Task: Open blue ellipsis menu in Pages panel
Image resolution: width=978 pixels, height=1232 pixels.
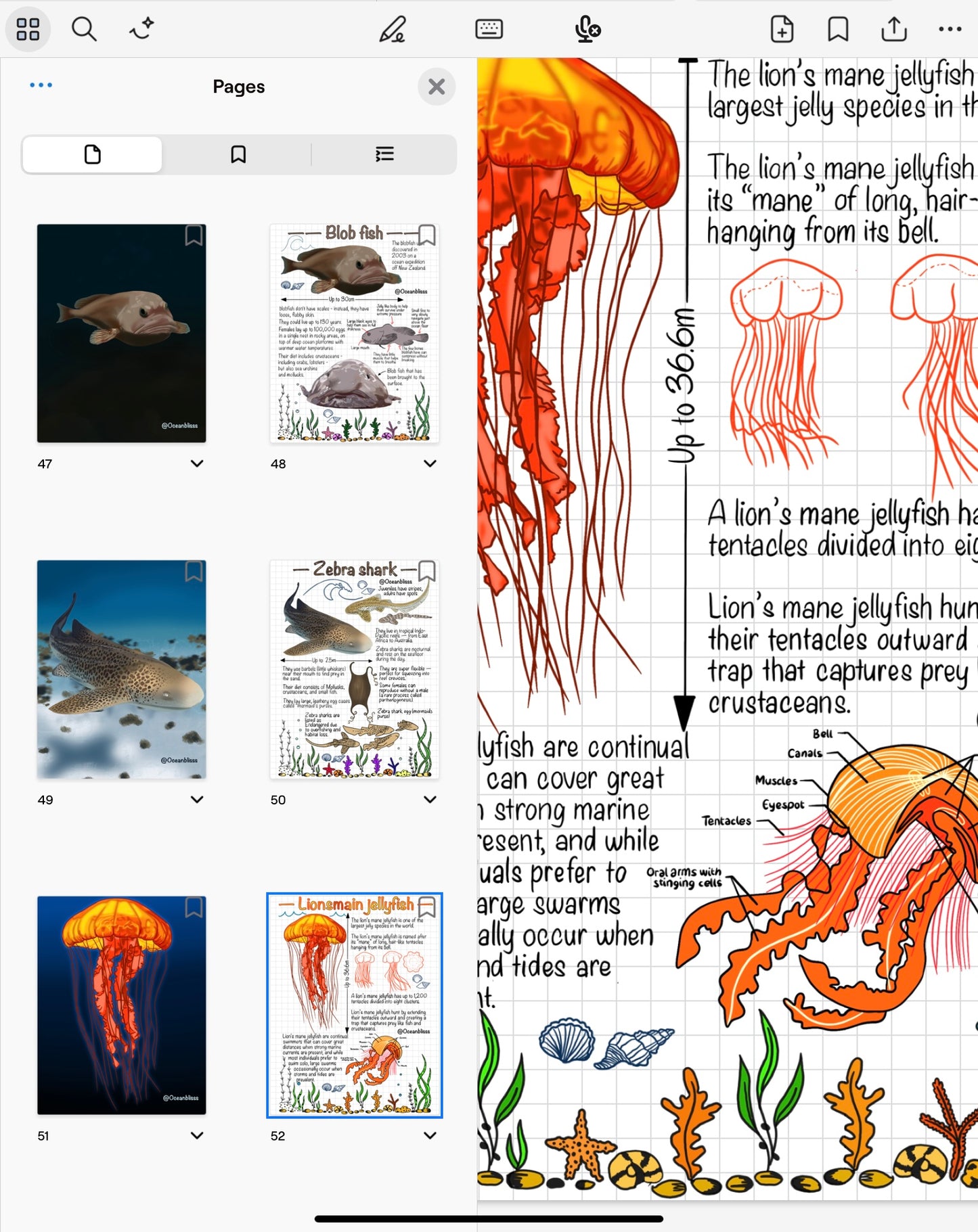Action: coord(41,85)
